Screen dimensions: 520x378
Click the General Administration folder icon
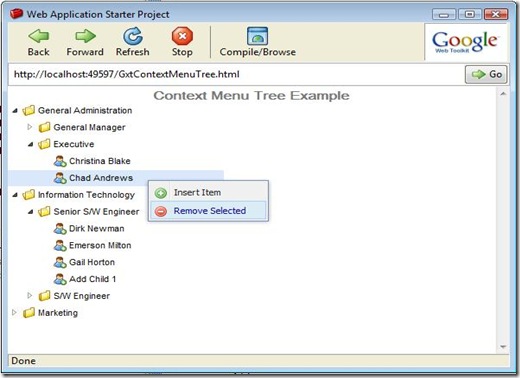pos(29,110)
